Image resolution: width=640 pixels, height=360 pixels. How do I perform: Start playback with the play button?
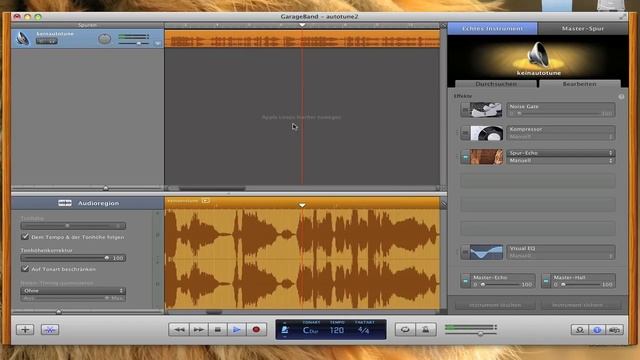pos(237,329)
